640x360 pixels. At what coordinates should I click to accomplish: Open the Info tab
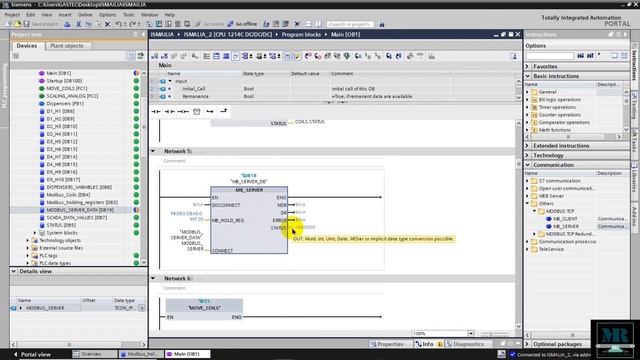[427, 344]
